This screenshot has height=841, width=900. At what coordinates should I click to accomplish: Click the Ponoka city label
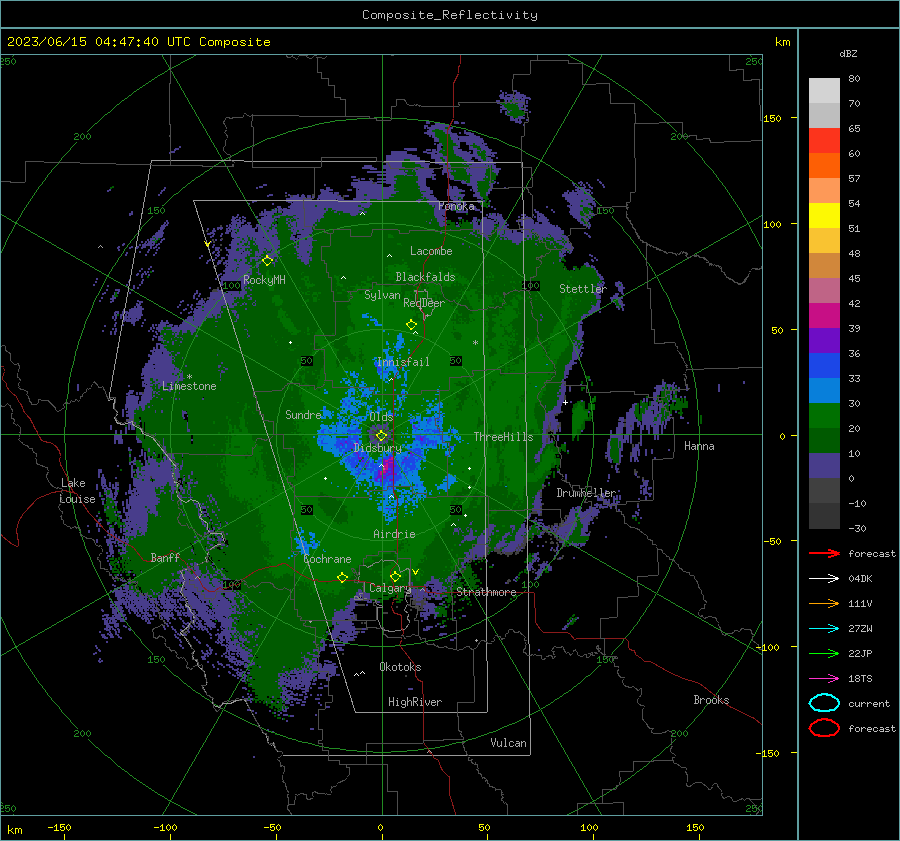pyautogui.click(x=456, y=206)
